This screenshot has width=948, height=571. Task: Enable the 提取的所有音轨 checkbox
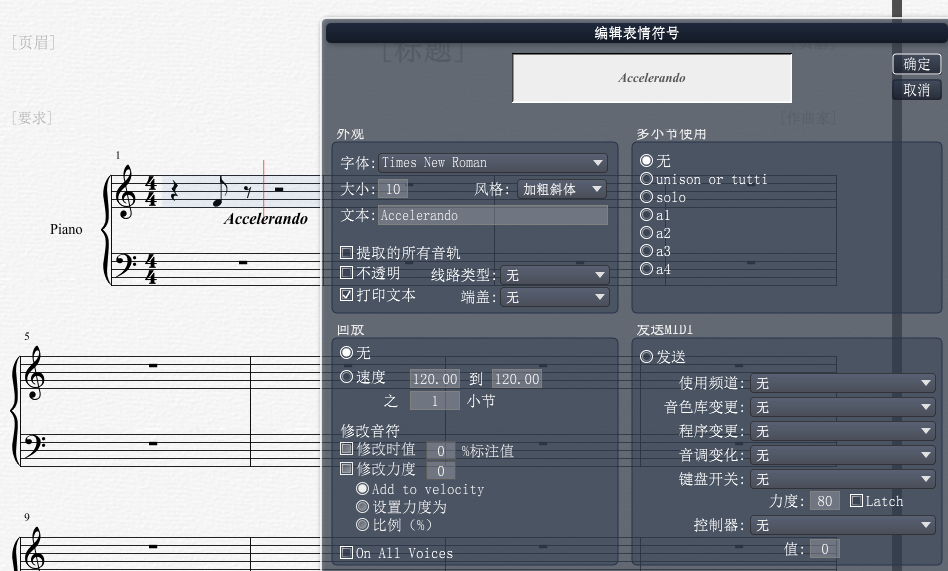tap(346, 252)
